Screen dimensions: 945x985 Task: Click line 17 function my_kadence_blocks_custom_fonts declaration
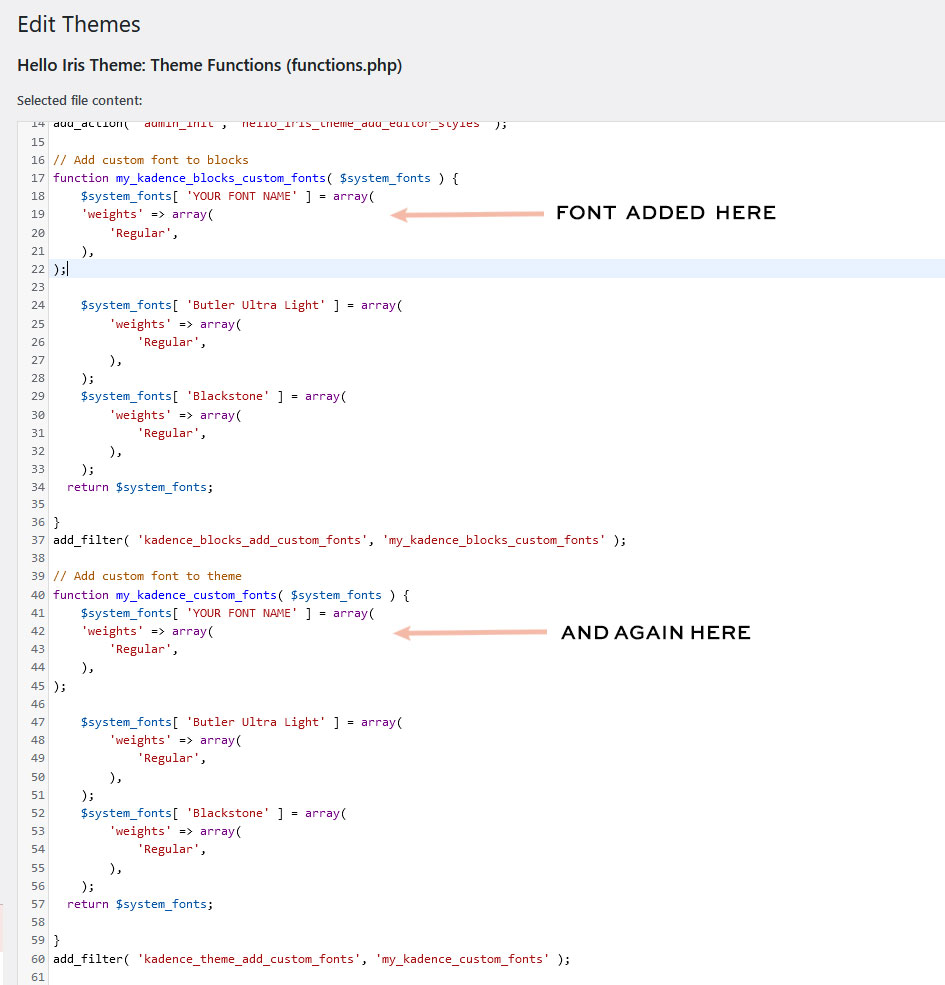point(256,178)
